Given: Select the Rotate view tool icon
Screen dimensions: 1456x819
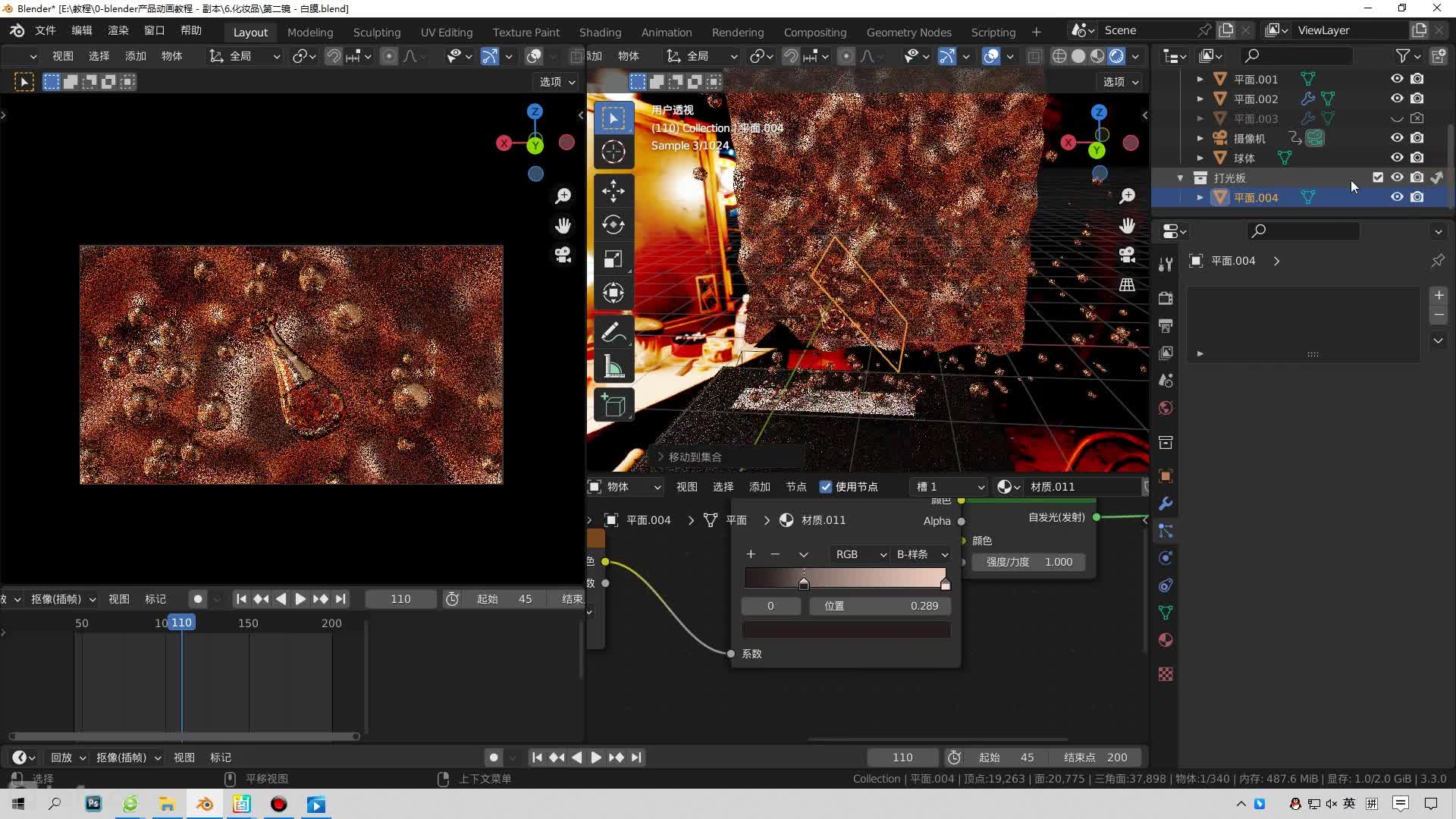Looking at the screenshot, I should (x=615, y=222).
